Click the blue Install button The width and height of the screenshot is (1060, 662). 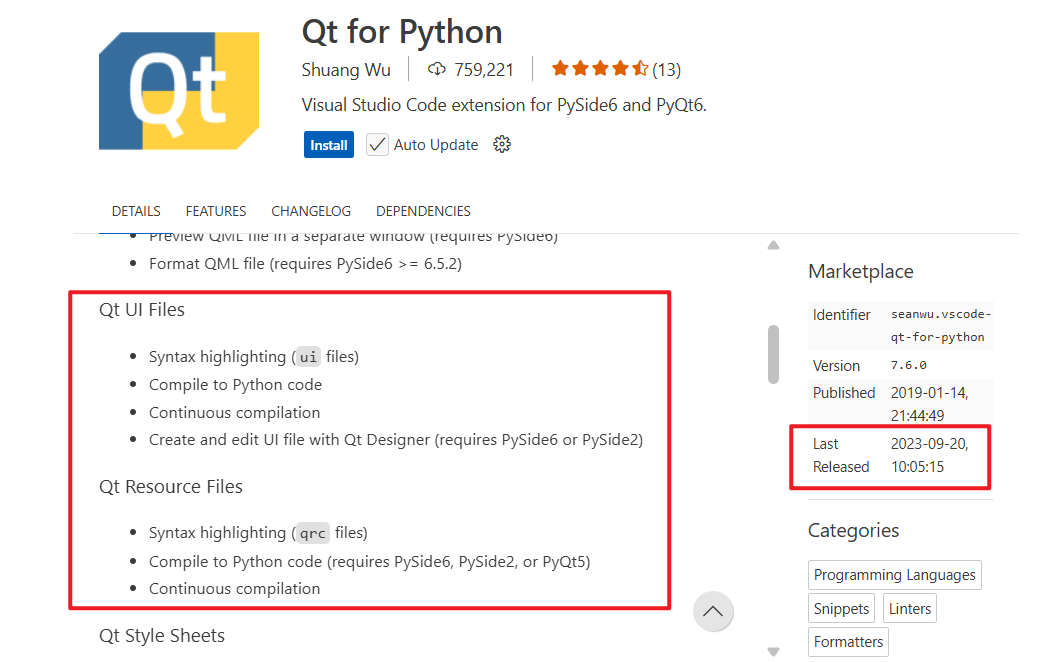329,145
